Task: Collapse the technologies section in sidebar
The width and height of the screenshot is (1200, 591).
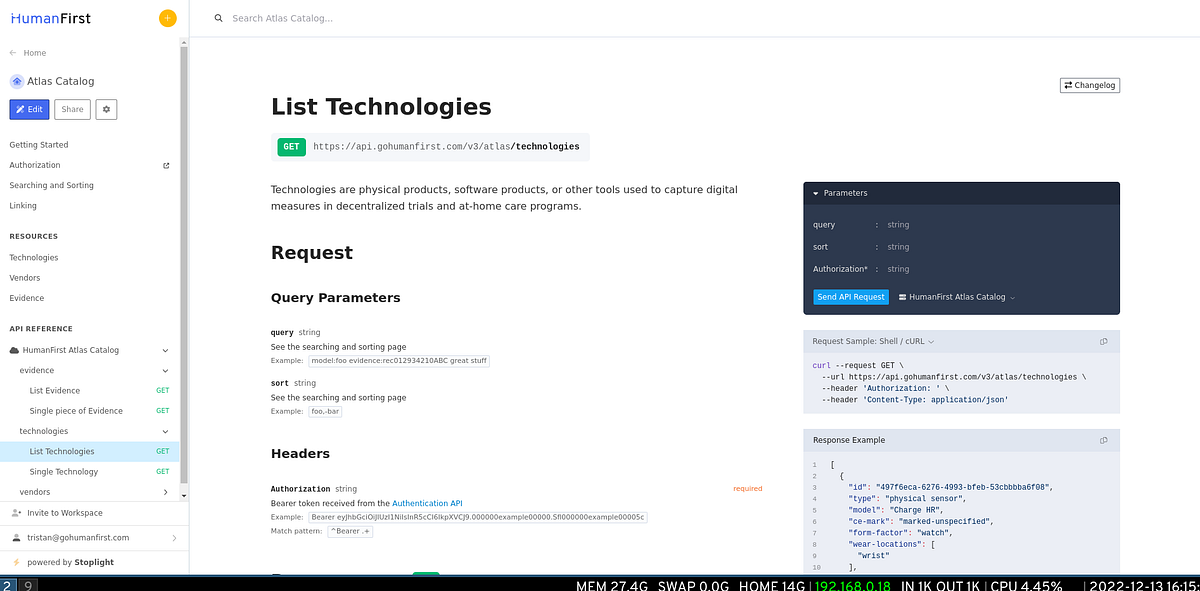Action: [166, 431]
